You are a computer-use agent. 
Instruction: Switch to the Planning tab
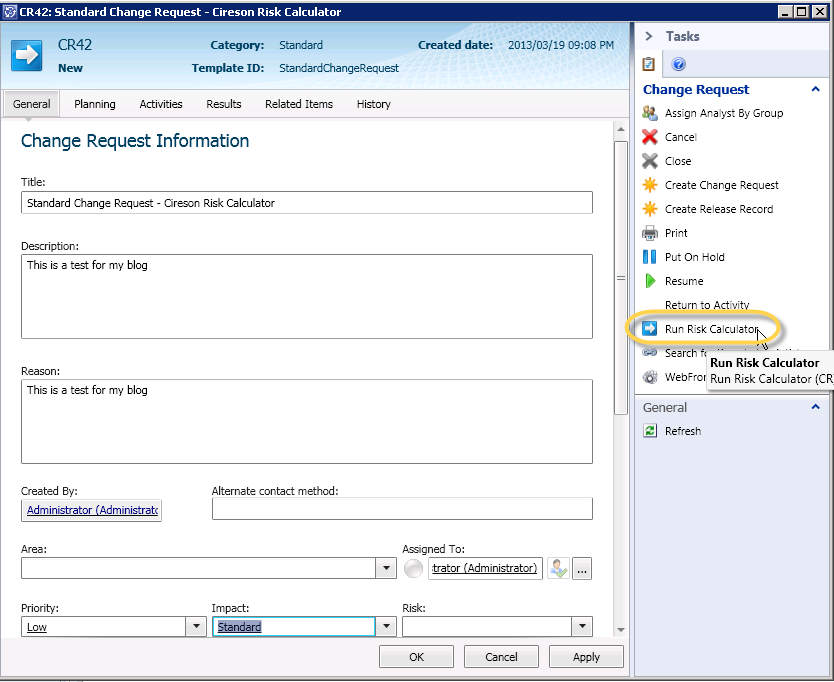click(x=95, y=104)
